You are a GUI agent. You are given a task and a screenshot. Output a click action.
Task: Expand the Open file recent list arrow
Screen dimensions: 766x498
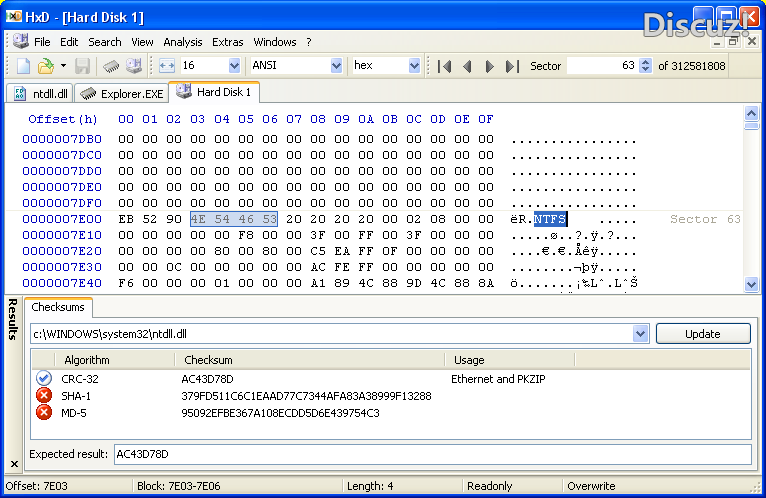click(x=63, y=65)
